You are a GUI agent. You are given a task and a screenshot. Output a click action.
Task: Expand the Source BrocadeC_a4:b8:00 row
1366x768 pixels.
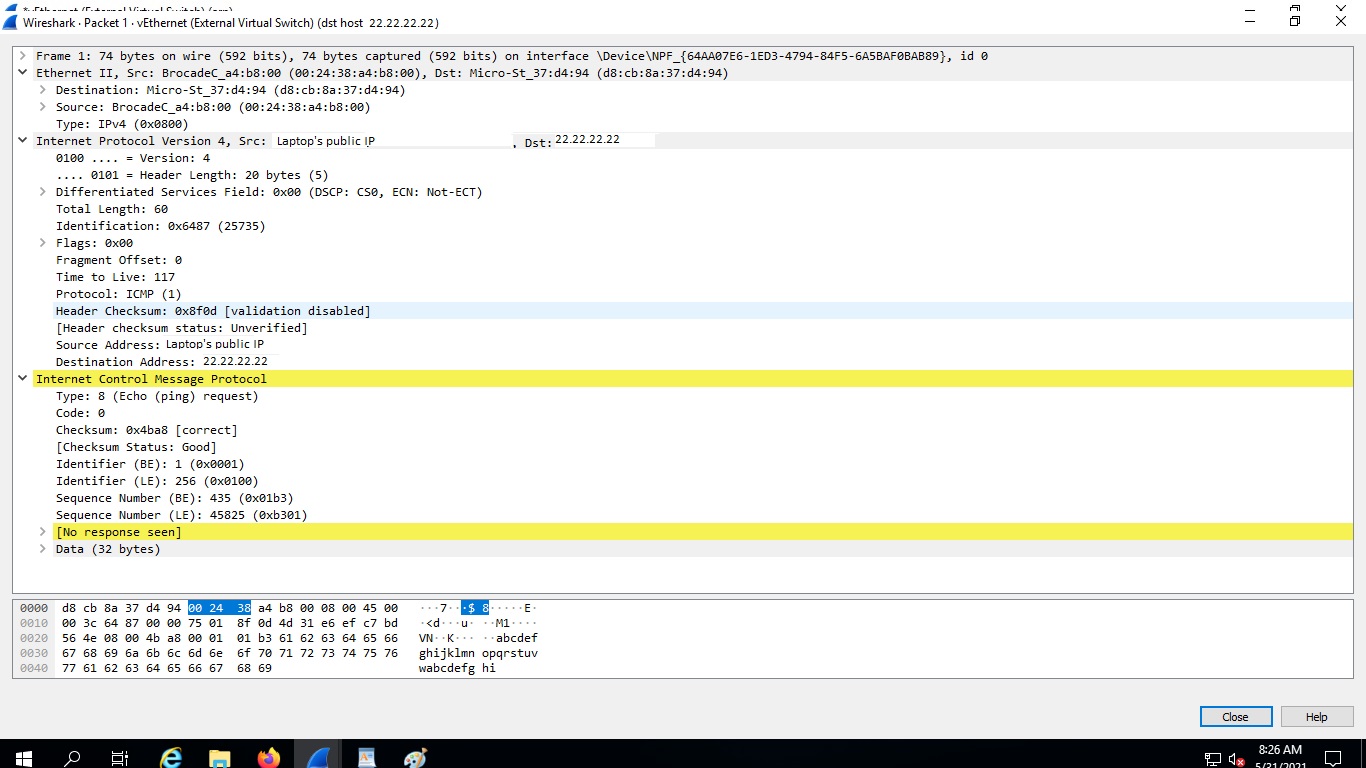click(42, 107)
